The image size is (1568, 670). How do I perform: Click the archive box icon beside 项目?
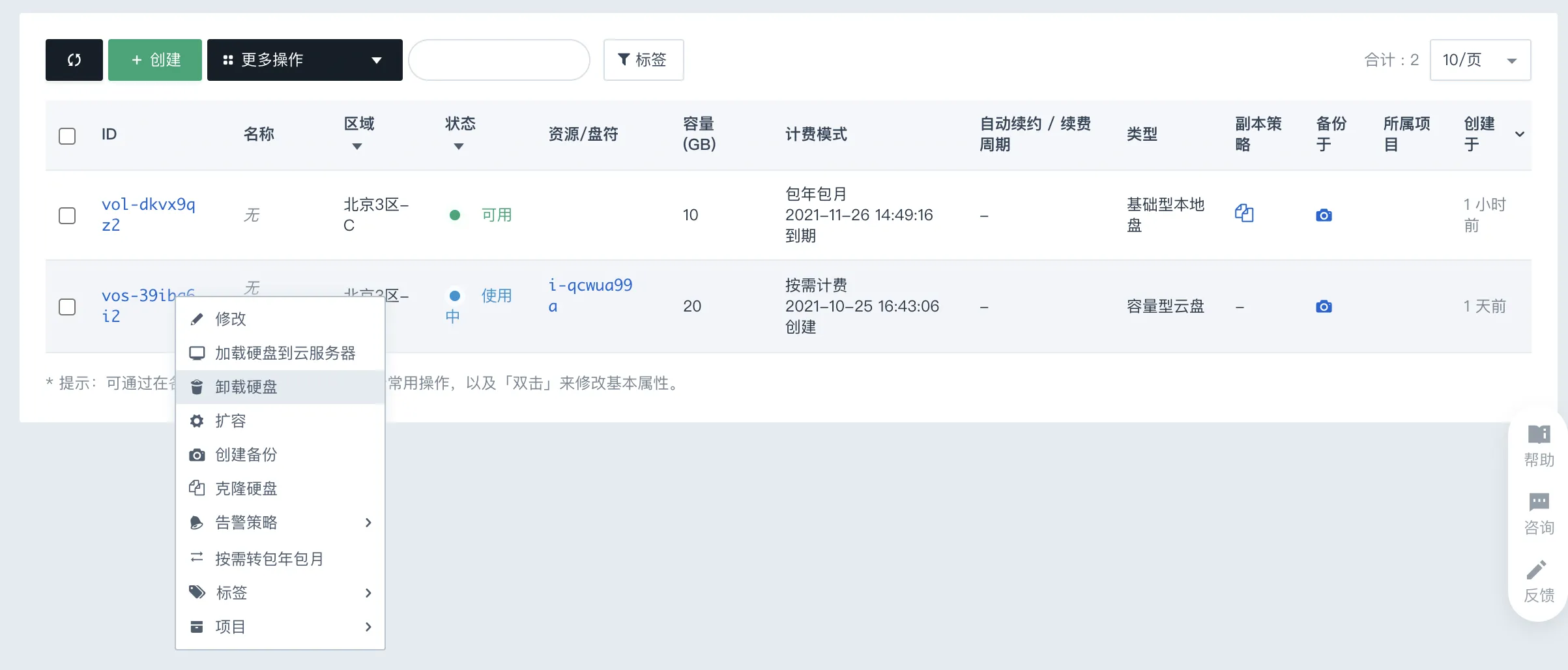(196, 627)
